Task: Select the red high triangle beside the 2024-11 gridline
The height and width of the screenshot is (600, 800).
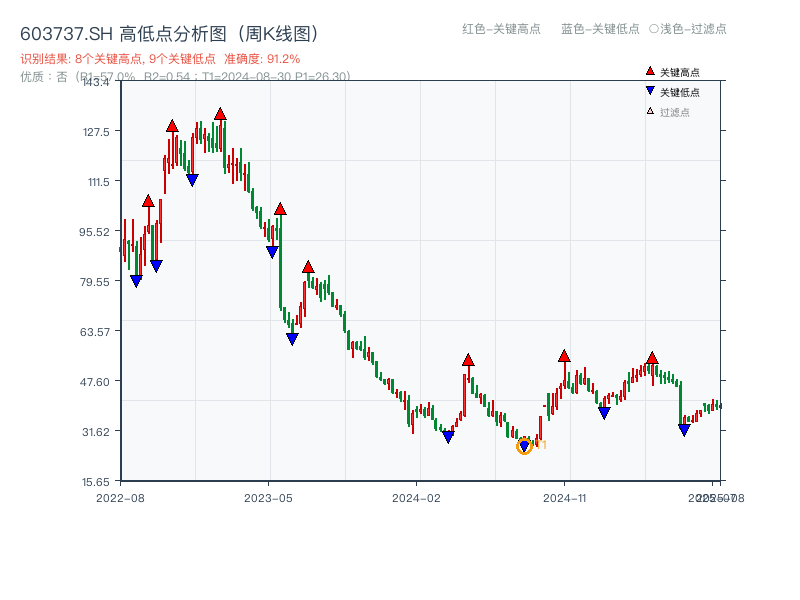Action: tap(564, 356)
